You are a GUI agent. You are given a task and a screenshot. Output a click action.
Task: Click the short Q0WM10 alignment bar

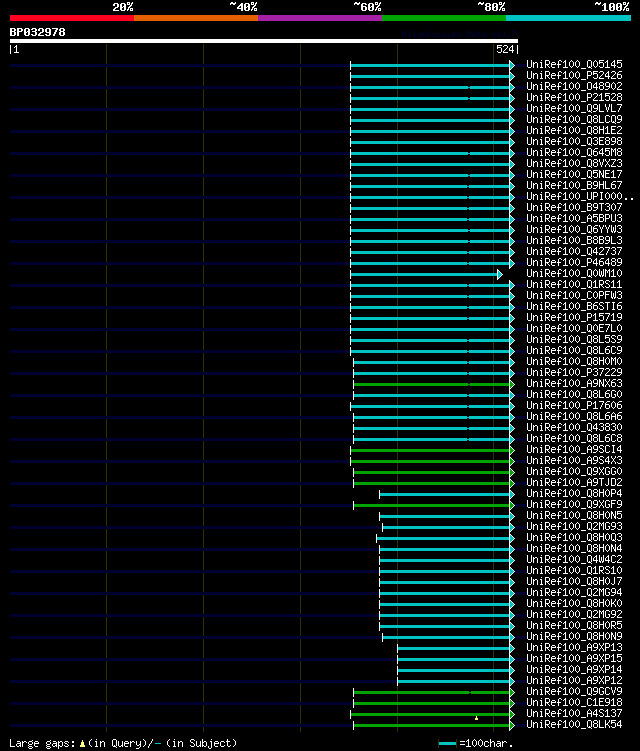point(424,274)
